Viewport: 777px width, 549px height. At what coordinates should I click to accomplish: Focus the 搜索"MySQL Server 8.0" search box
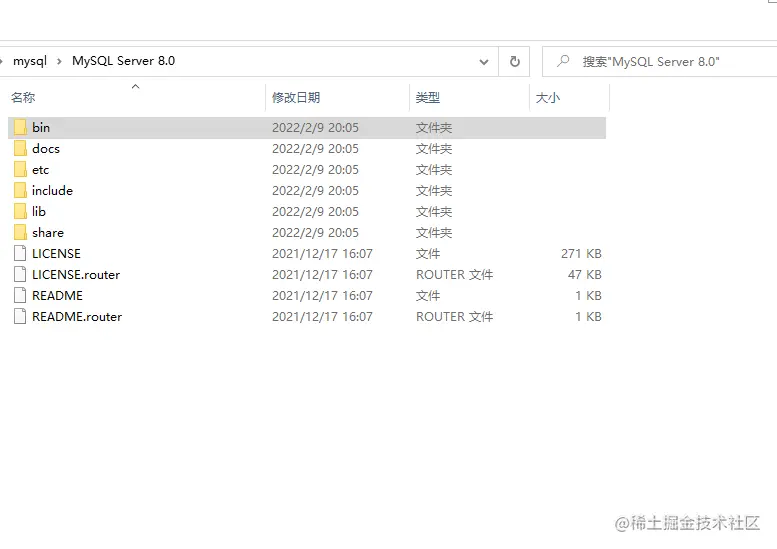pos(660,61)
